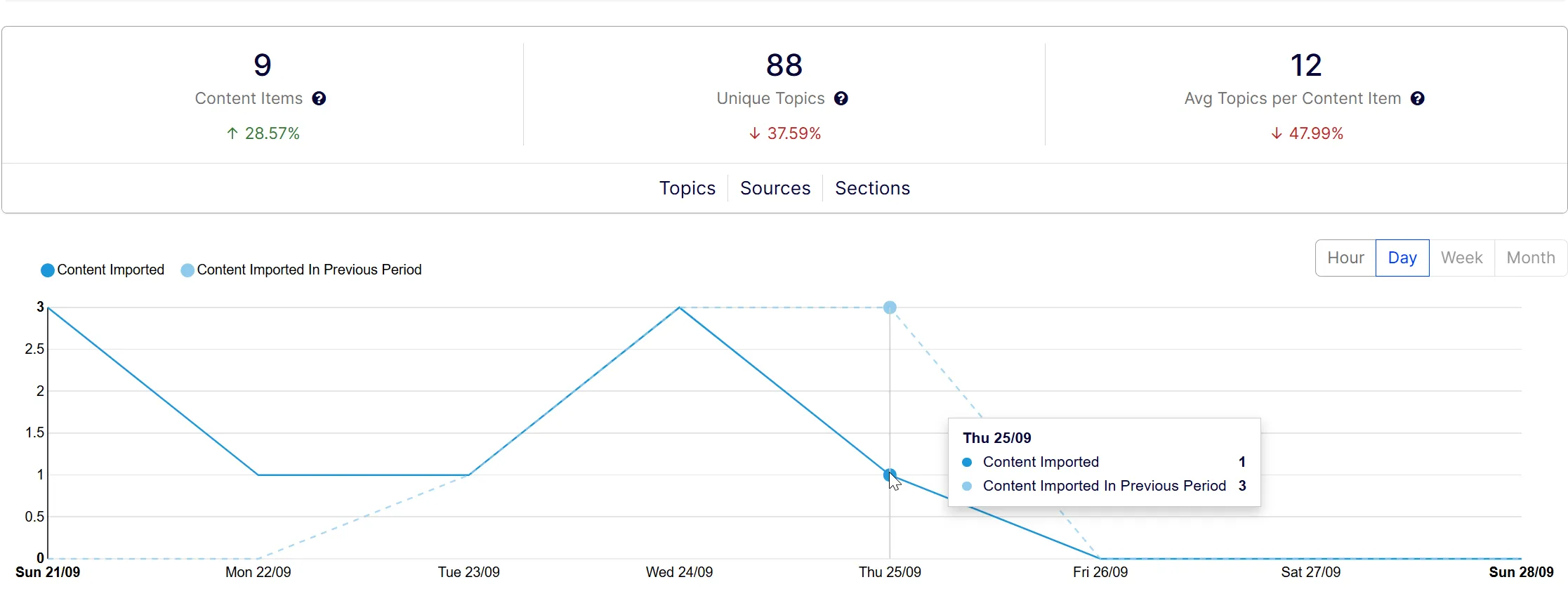1568x589 pixels.
Task: Click the 9 Content Items figure
Action: coord(263,65)
